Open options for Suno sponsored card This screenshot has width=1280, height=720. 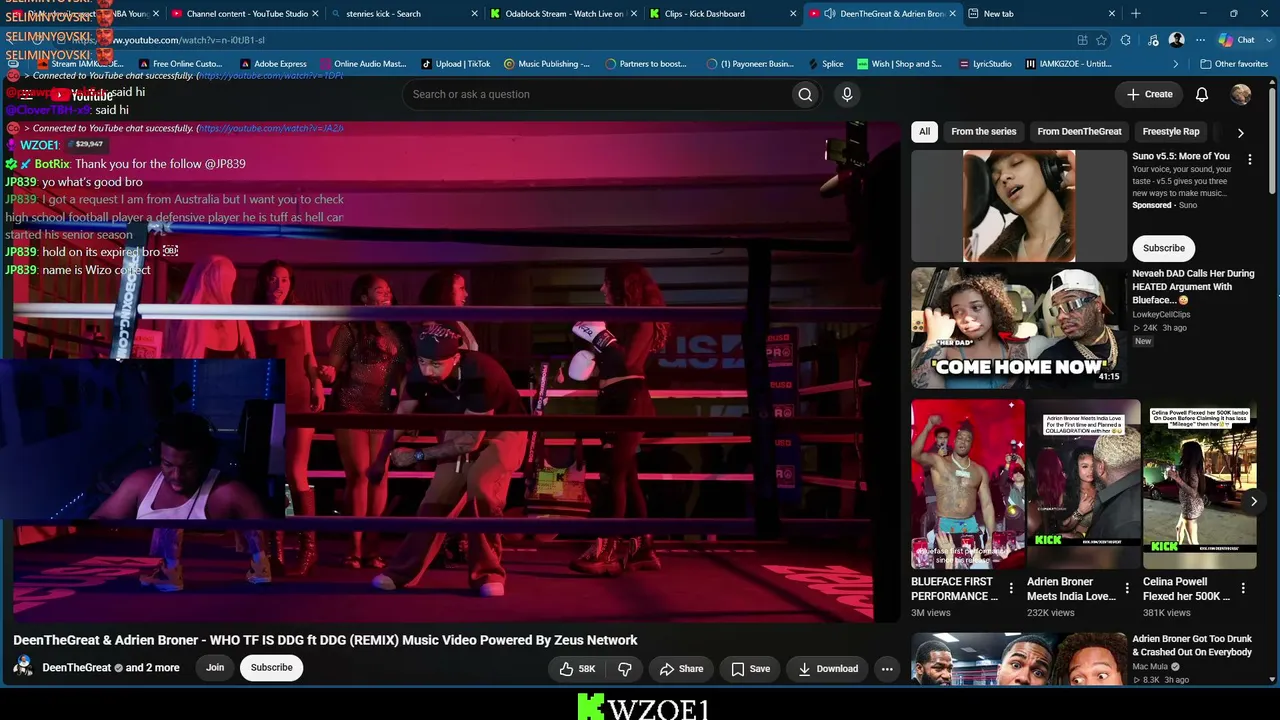1249,158
